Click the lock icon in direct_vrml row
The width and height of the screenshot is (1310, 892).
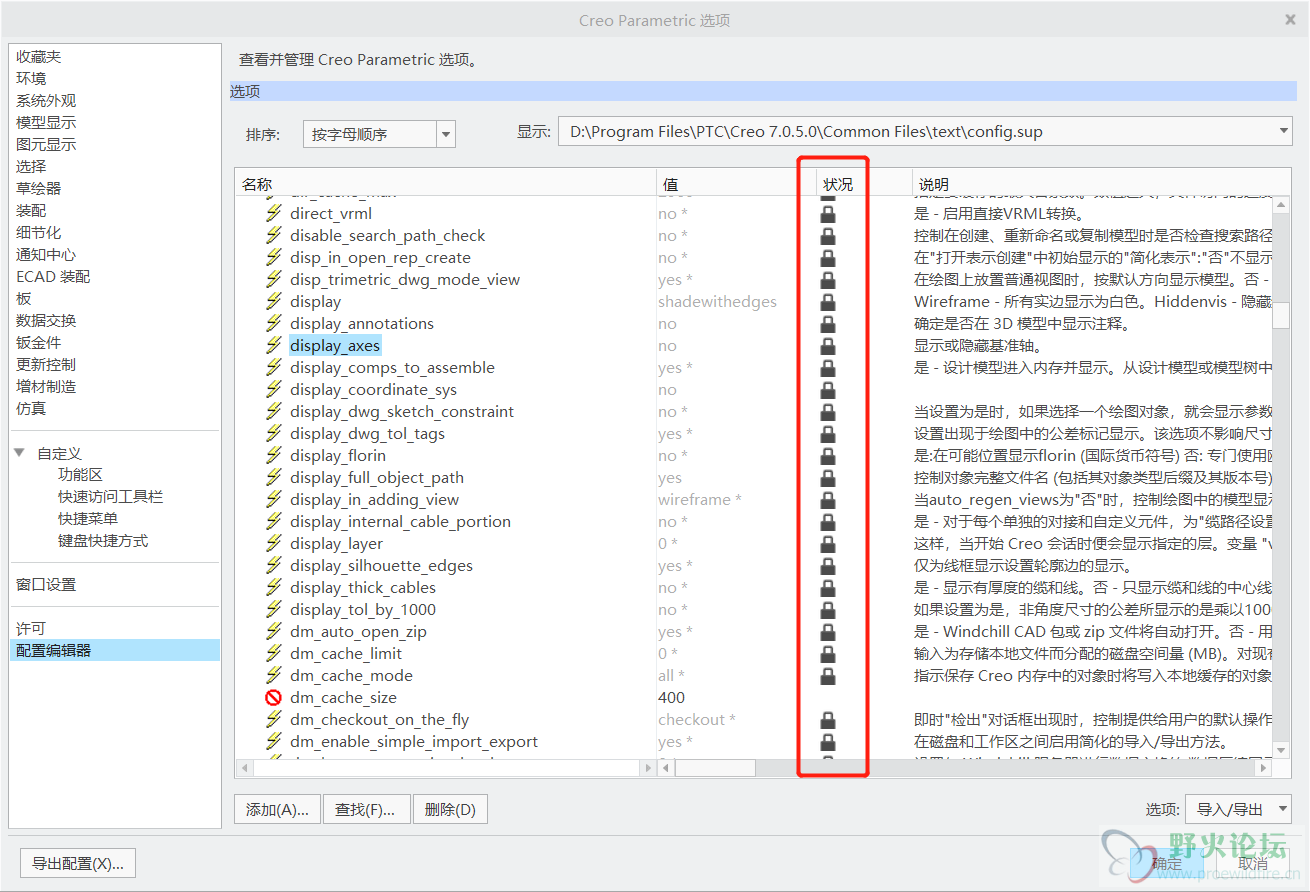[x=828, y=214]
